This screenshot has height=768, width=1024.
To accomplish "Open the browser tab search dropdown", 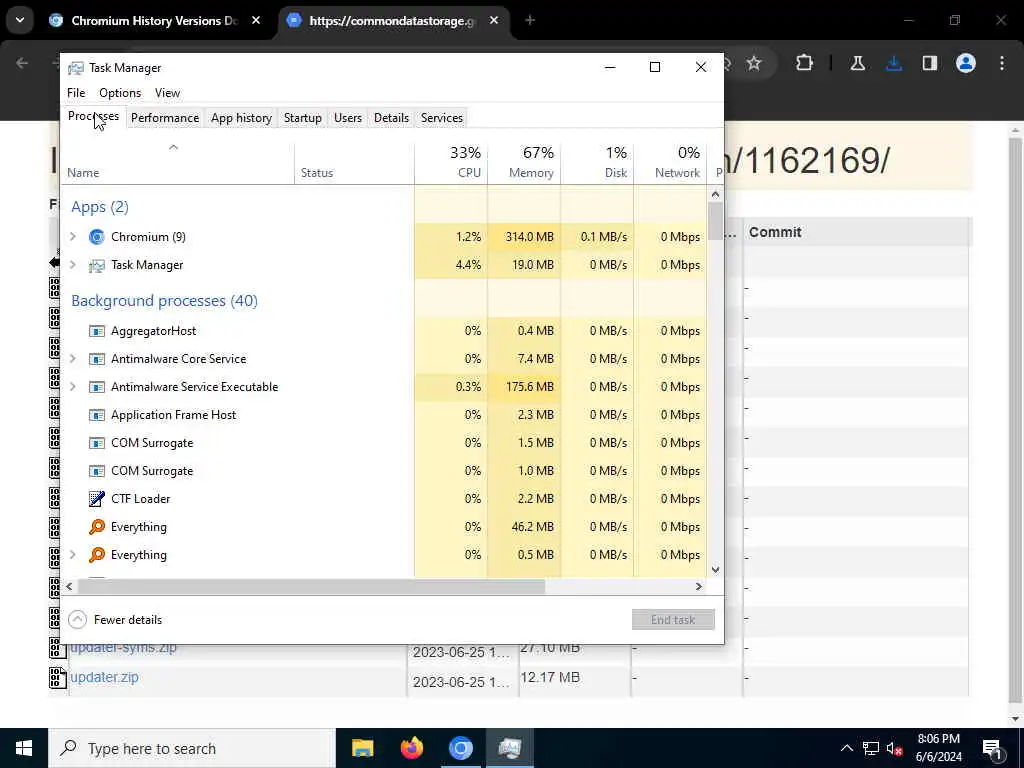I will [x=20, y=21].
